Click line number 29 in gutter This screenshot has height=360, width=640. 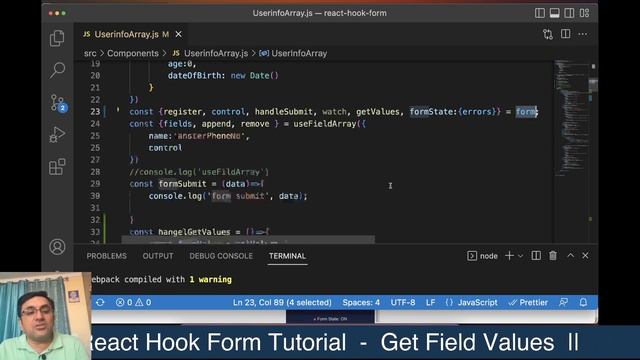[95, 184]
